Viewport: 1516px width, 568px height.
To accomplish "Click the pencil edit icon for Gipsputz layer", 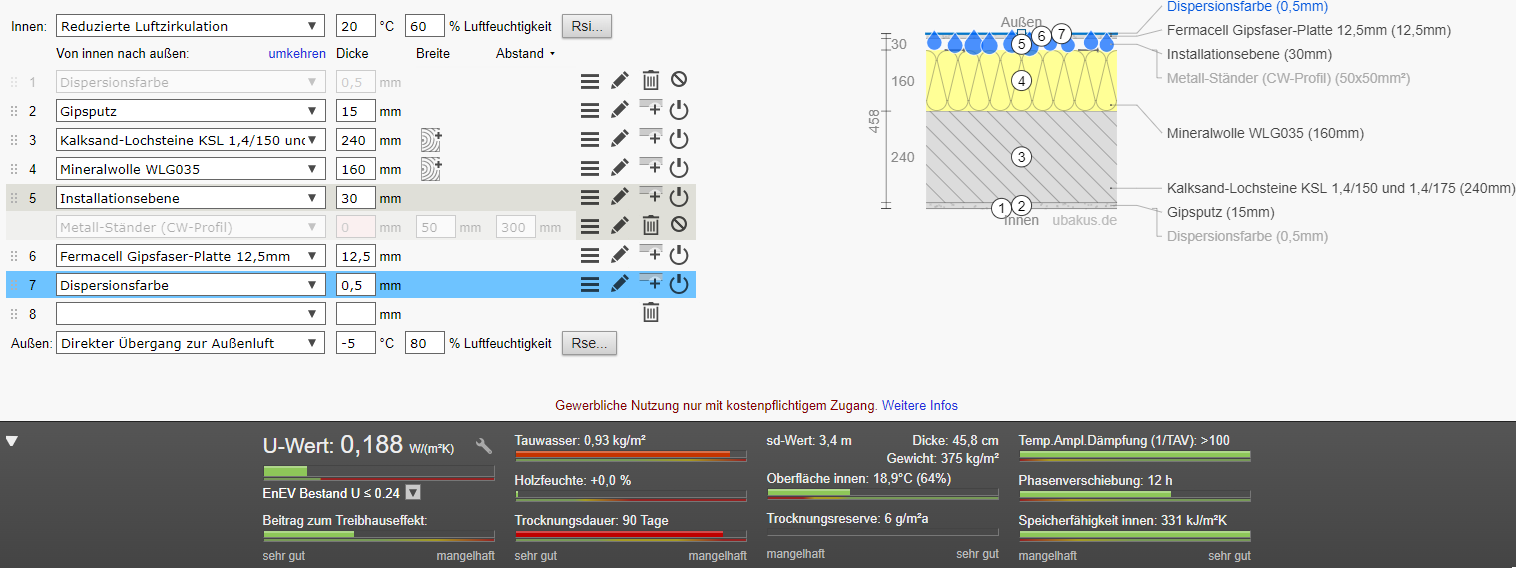I will [620, 111].
